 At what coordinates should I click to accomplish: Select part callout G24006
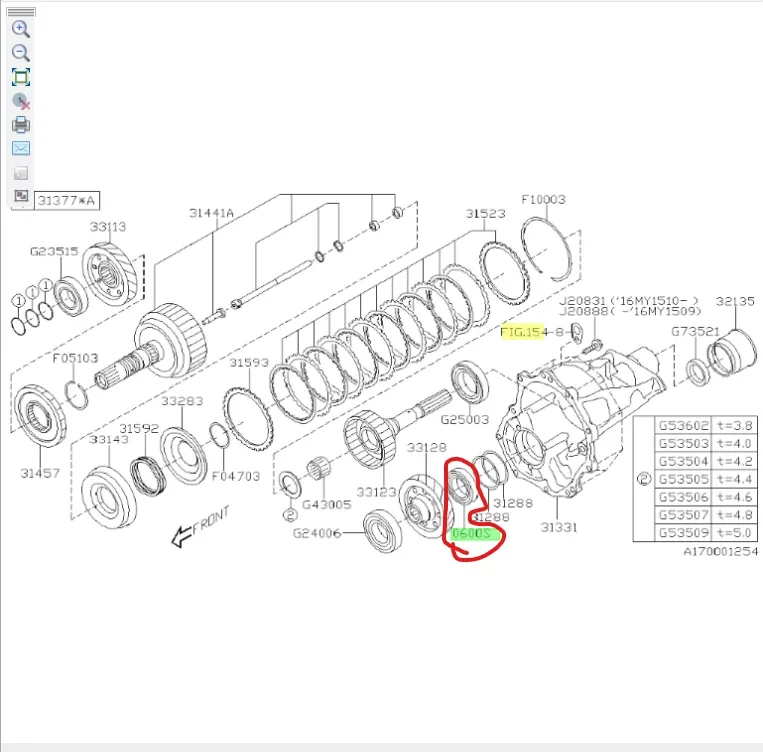pos(317,533)
